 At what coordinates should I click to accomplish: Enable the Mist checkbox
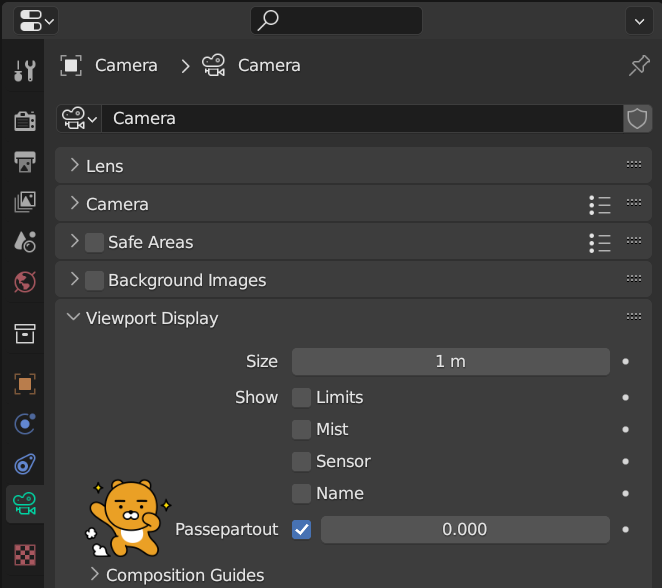[x=301, y=430]
